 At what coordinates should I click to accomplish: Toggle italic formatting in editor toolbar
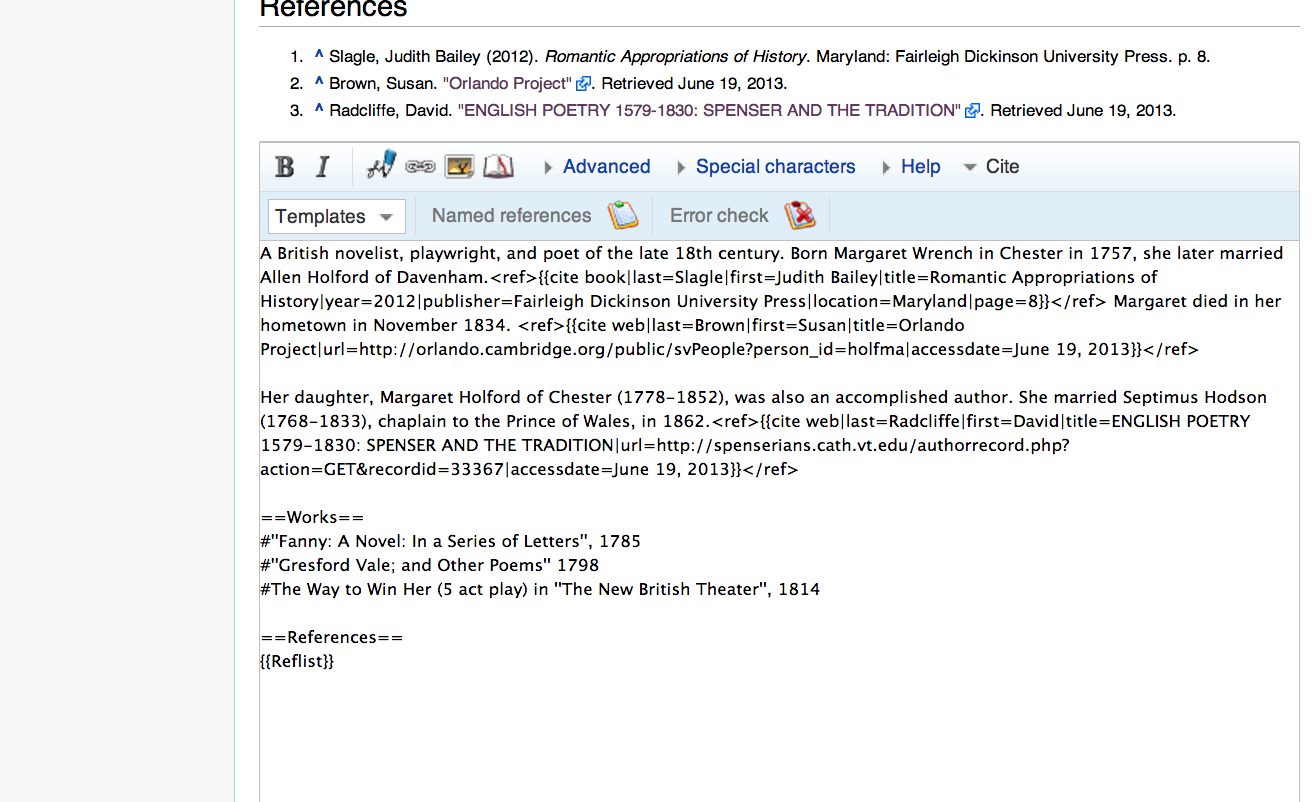(x=322, y=167)
